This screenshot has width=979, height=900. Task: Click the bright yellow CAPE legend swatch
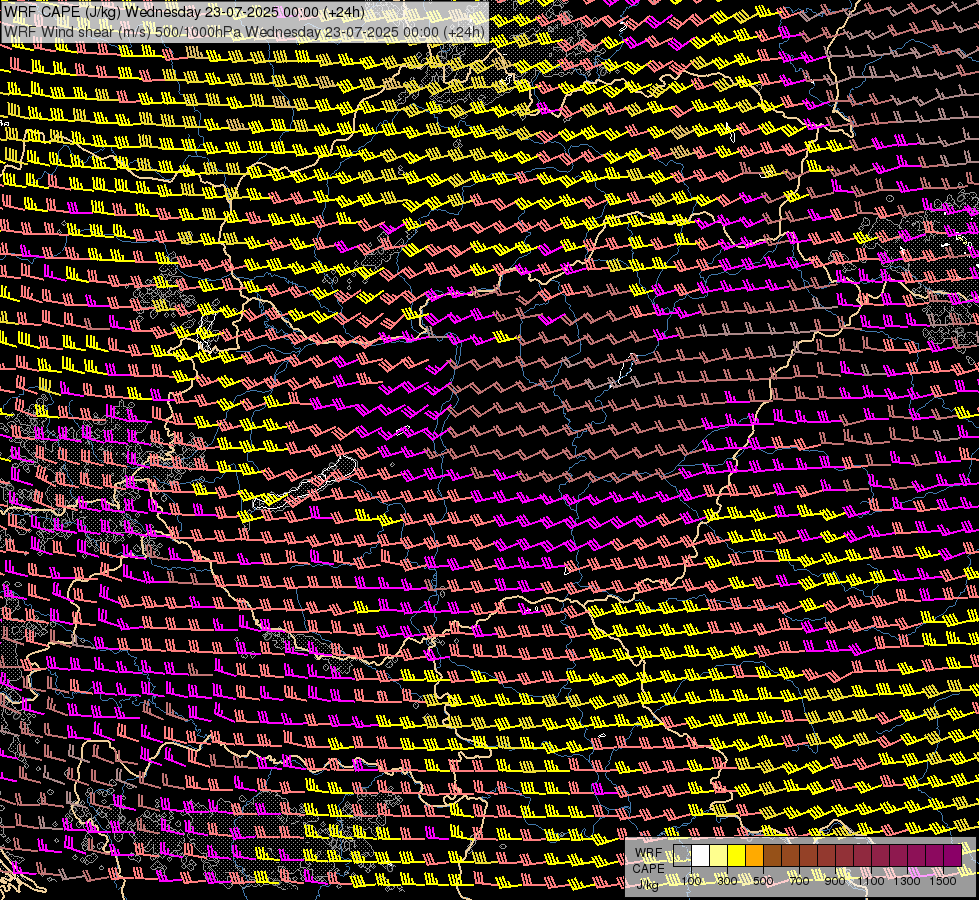click(x=736, y=855)
